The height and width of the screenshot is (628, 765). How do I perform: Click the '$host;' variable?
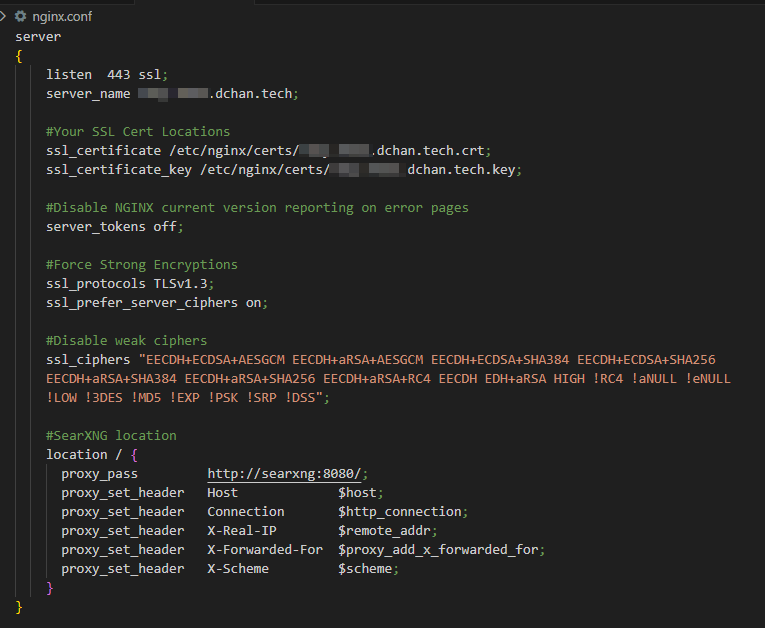click(x=361, y=493)
